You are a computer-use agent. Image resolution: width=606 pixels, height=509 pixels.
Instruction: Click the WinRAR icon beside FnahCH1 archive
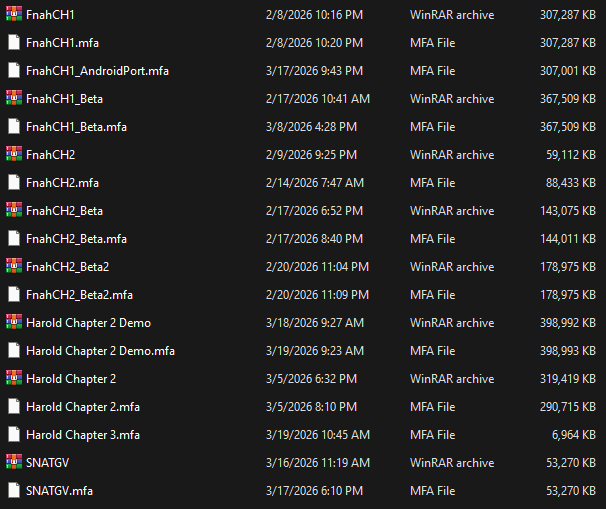[x=13, y=15]
